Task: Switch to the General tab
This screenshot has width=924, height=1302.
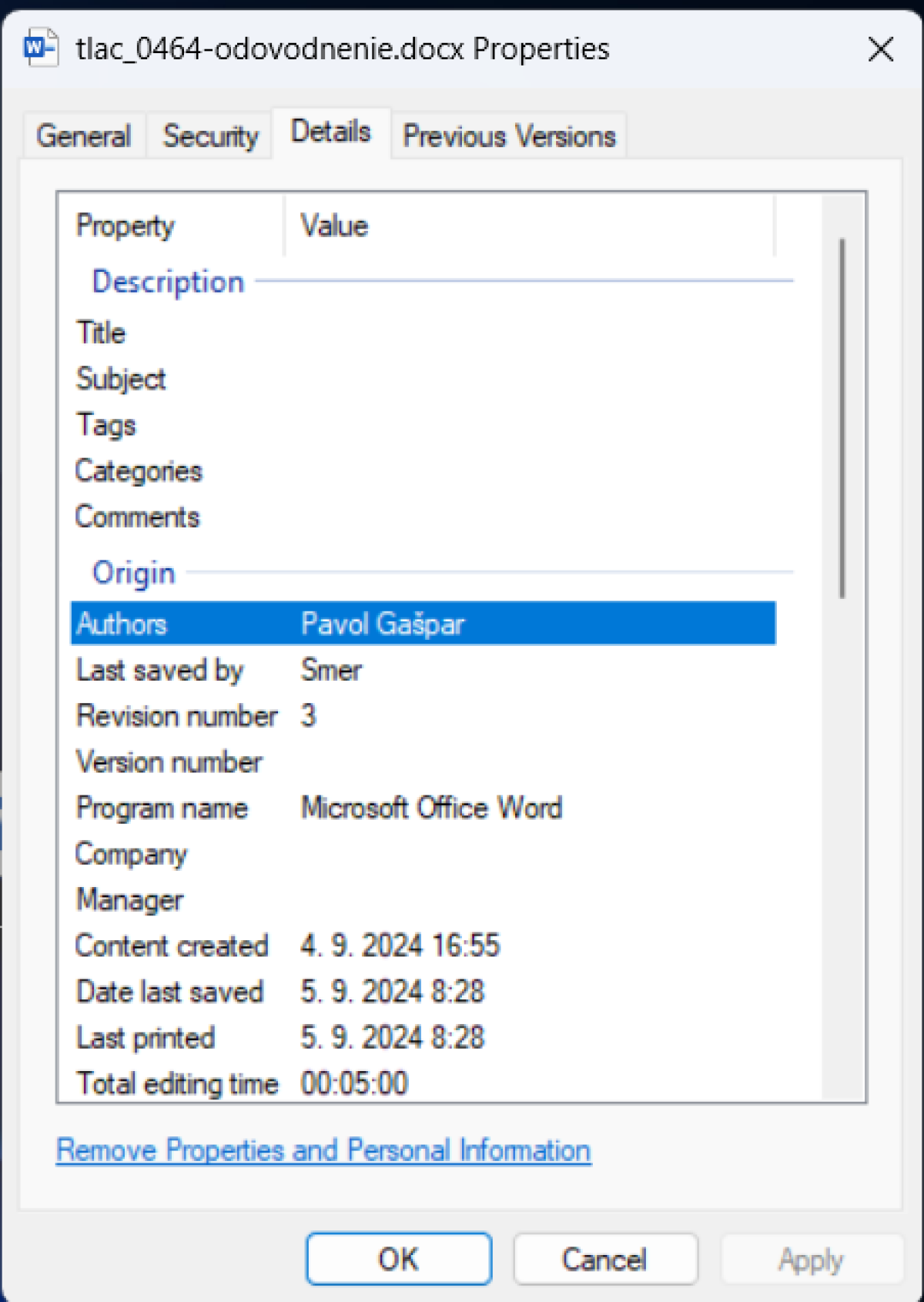Action: click(83, 136)
